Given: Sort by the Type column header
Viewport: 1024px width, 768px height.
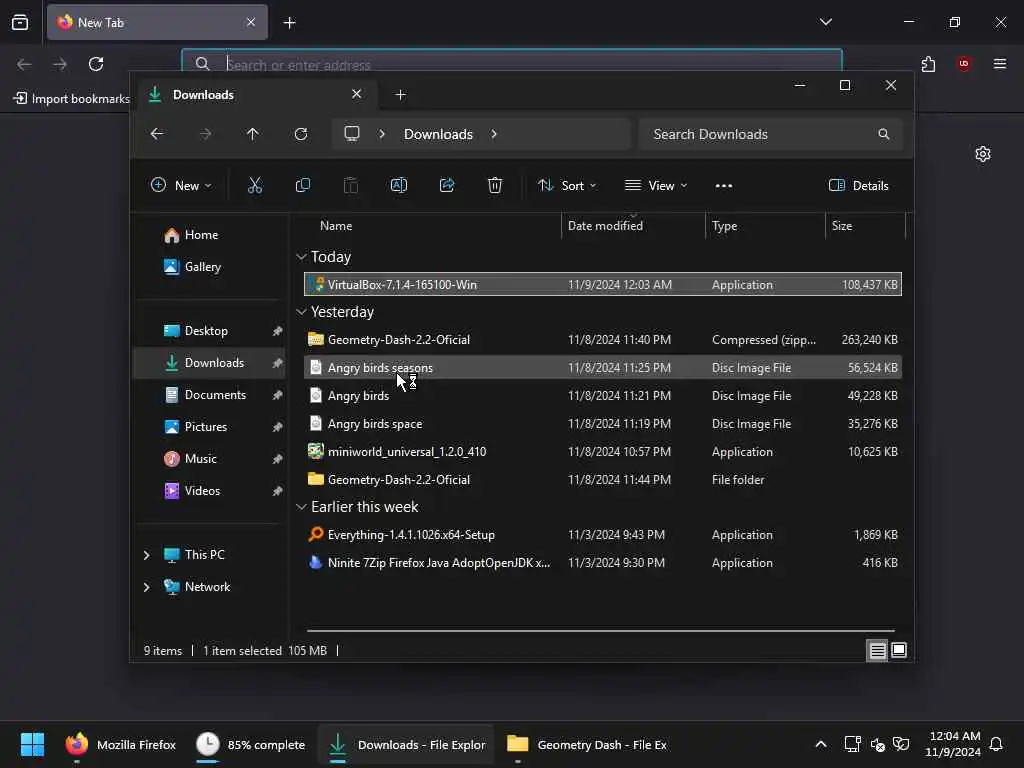Looking at the screenshot, I should click(x=724, y=226).
